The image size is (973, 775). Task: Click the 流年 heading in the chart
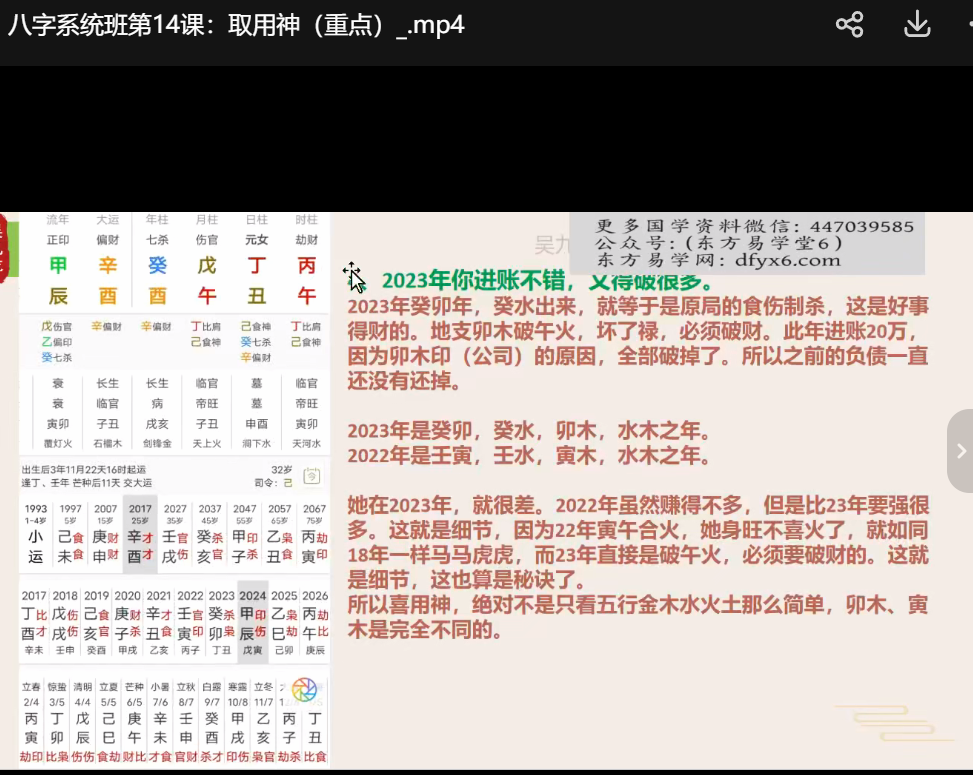[58, 220]
